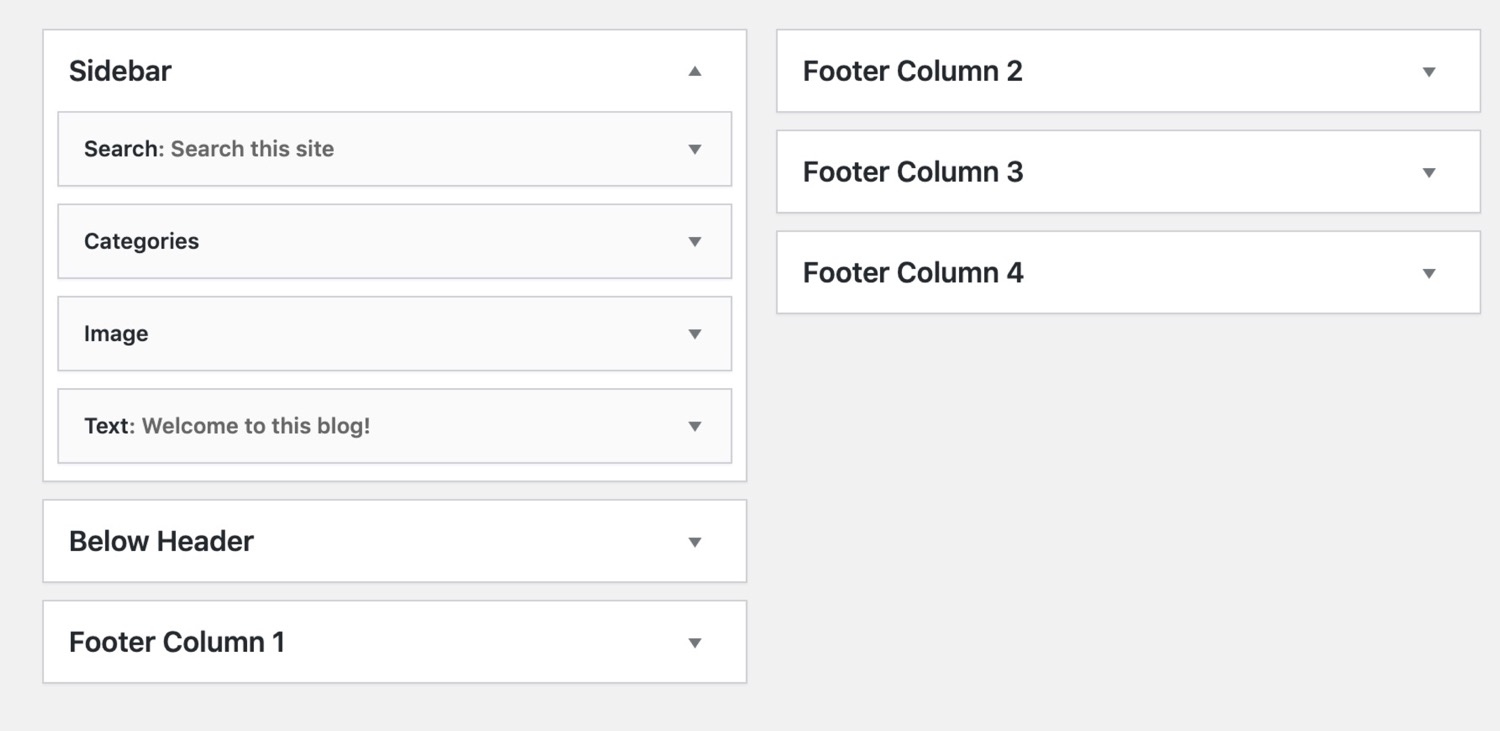Open the "Search: Search this site" widget title
Image resolution: width=1500 pixels, height=731 pixels.
point(209,149)
